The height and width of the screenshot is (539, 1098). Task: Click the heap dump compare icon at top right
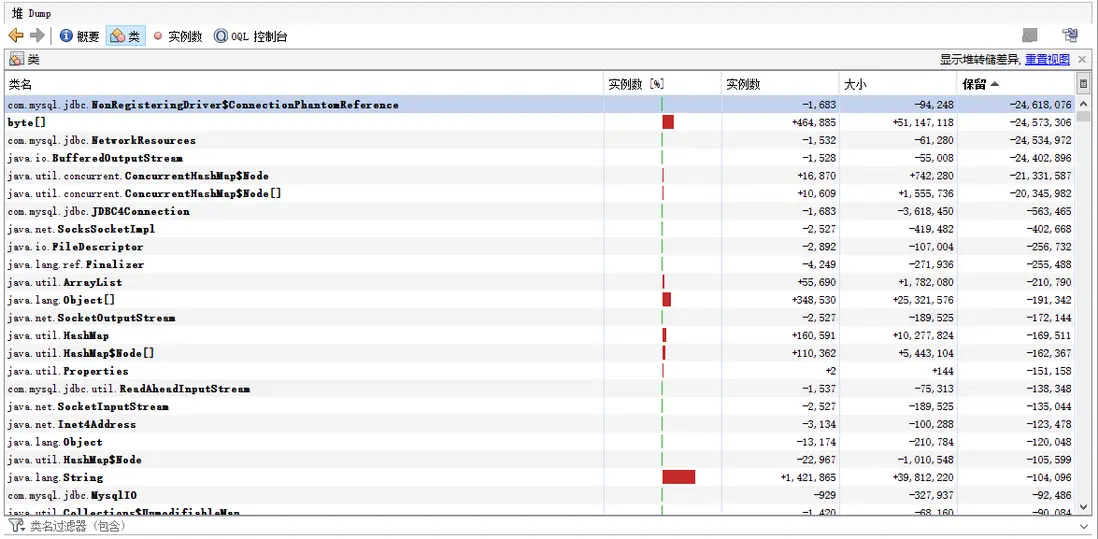pos(1069,36)
